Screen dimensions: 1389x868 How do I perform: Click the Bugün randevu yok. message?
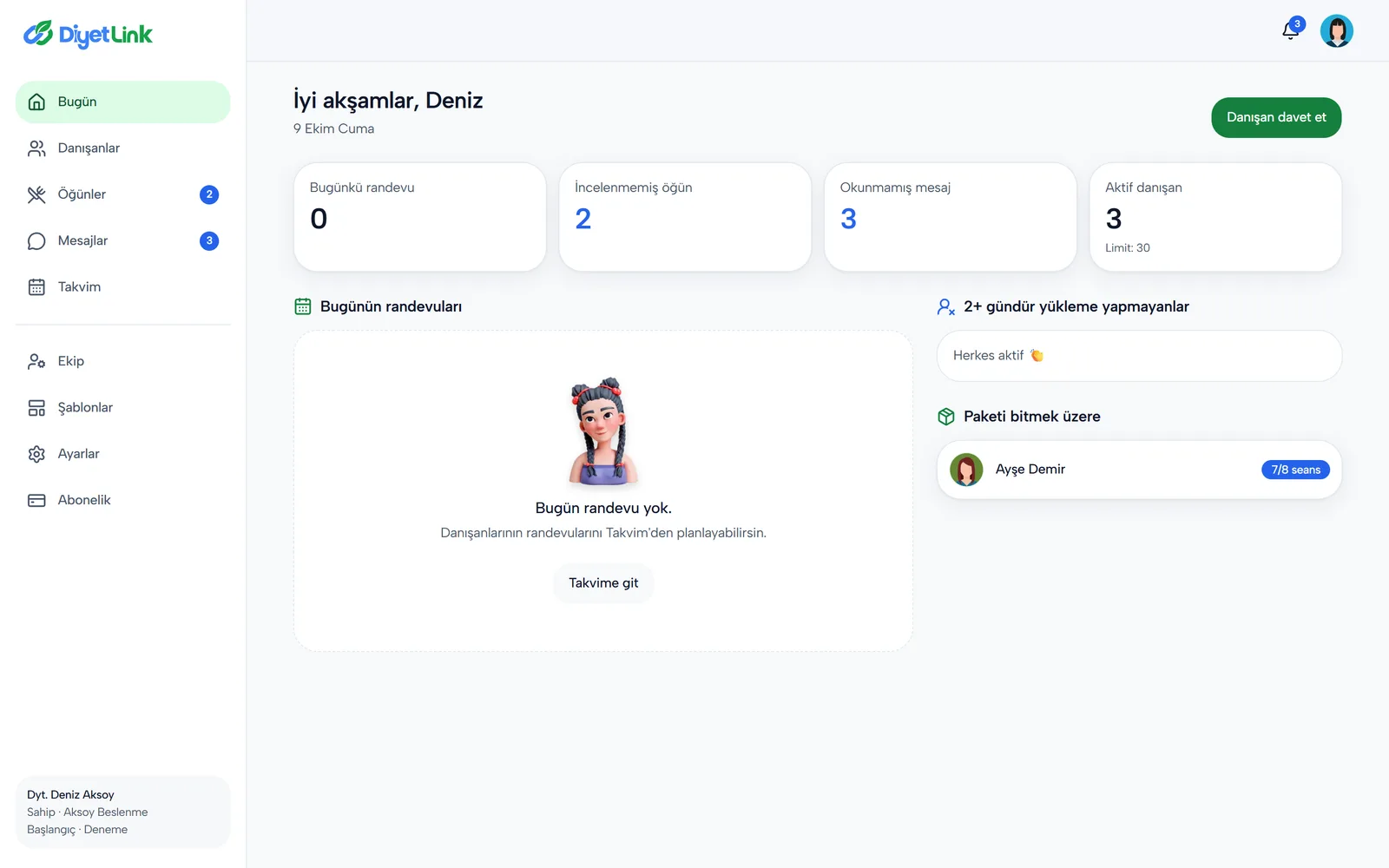click(603, 508)
